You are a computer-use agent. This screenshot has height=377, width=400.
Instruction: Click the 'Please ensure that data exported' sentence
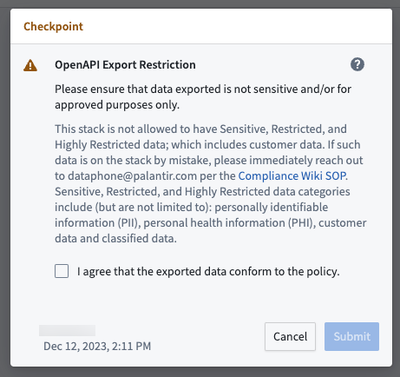point(203,97)
